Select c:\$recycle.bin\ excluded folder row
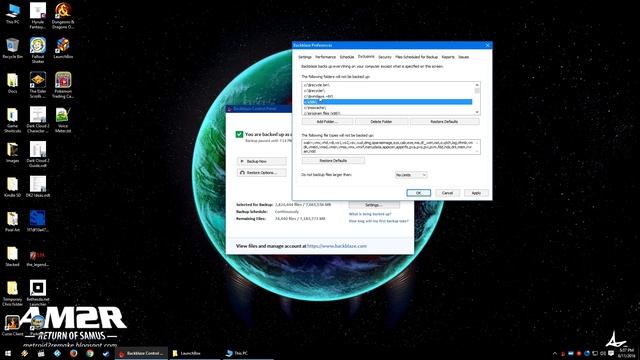This screenshot has height=360, width=640. [x=388, y=85]
